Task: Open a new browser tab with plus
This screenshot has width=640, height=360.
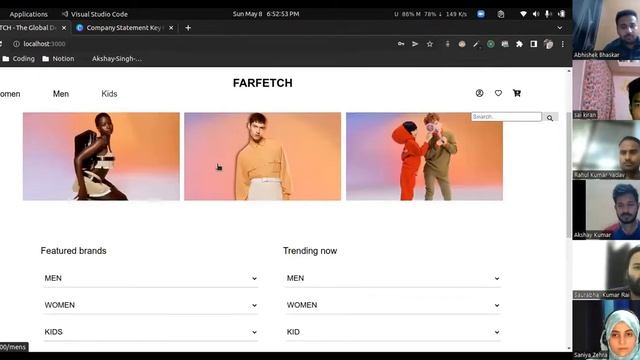Action: click(x=188, y=28)
